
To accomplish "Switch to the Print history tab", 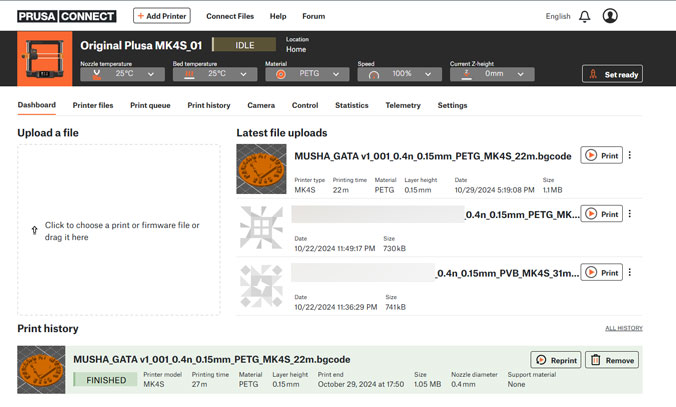I will [209, 105].
